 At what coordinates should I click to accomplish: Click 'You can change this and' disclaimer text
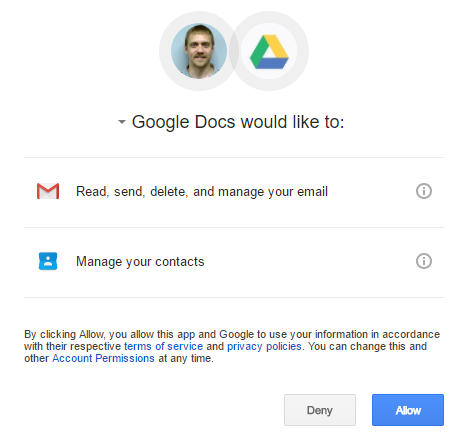pyautogui.click(x=367, y=346)
